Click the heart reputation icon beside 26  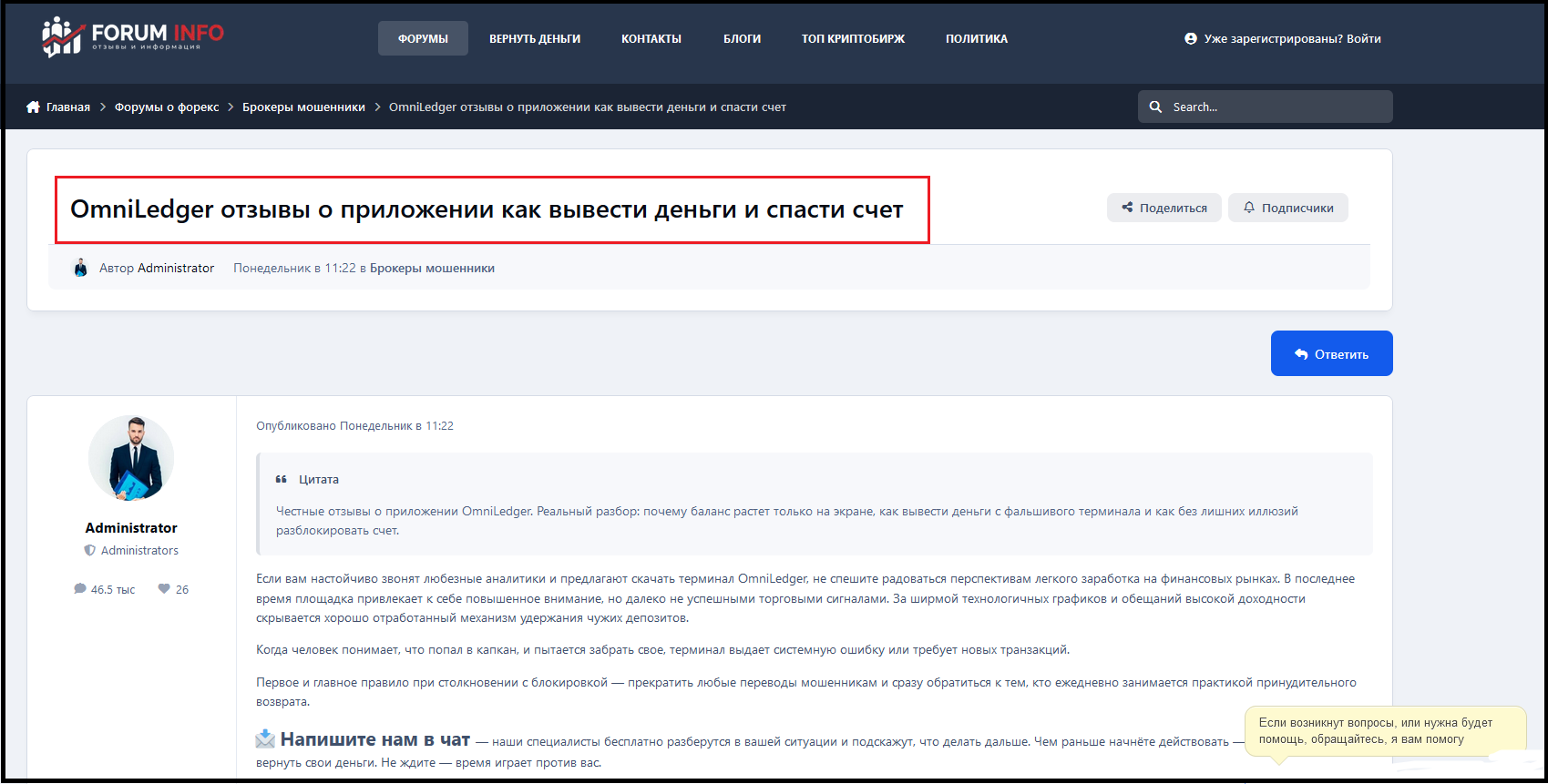164,589
